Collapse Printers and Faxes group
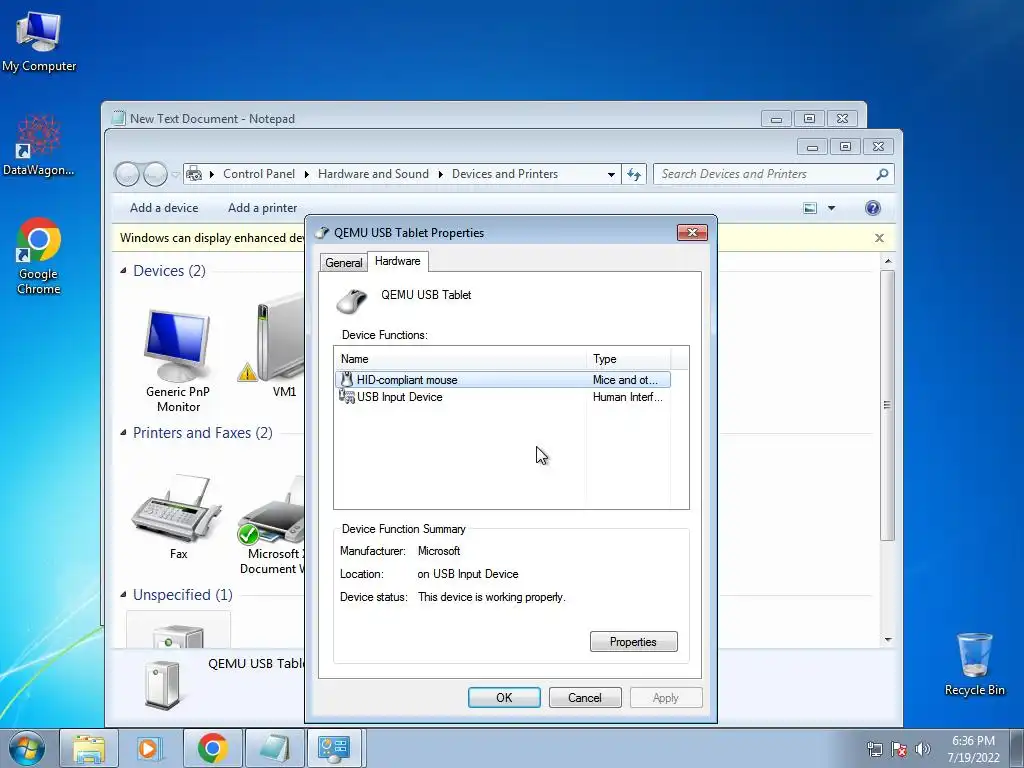Screen dimensions: 1024x768 click(x=123, y=432)
